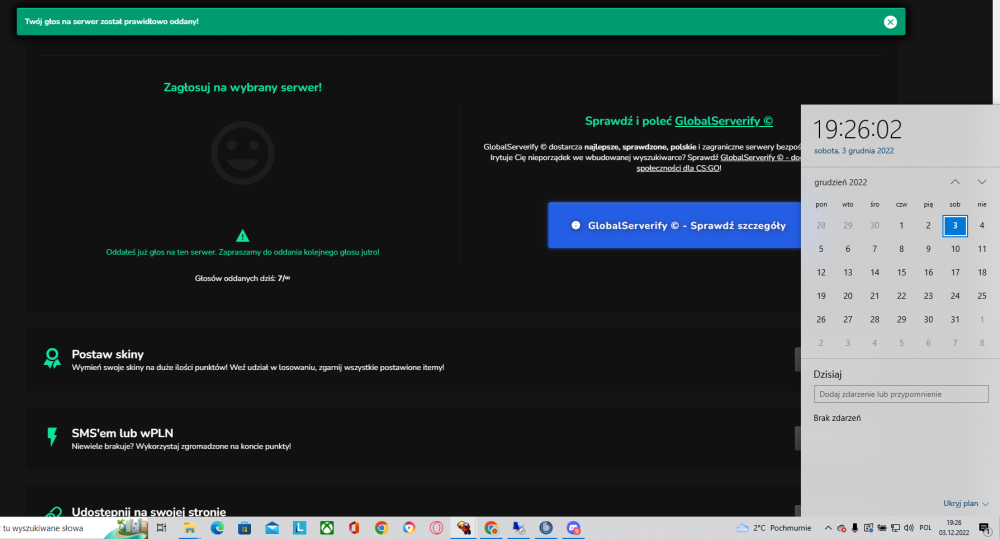Click the pon weekday column header
This screenshot has width=1000, height=539.
(x=821, y=204)
